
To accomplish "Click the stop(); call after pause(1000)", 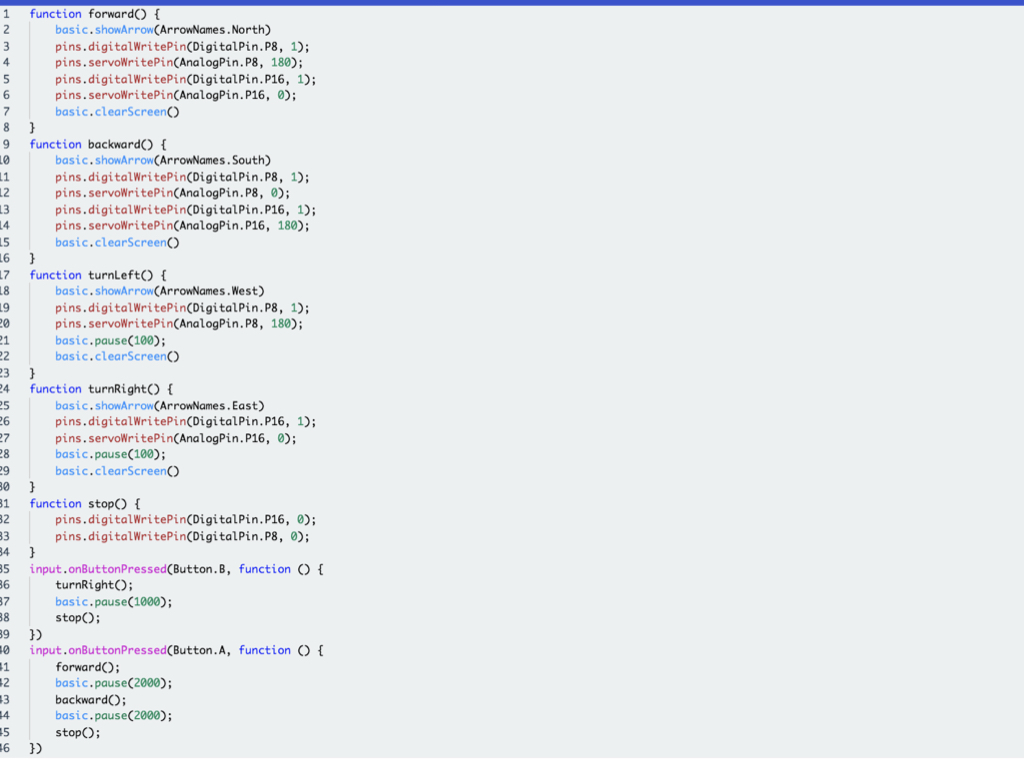I will click(78, 618).
